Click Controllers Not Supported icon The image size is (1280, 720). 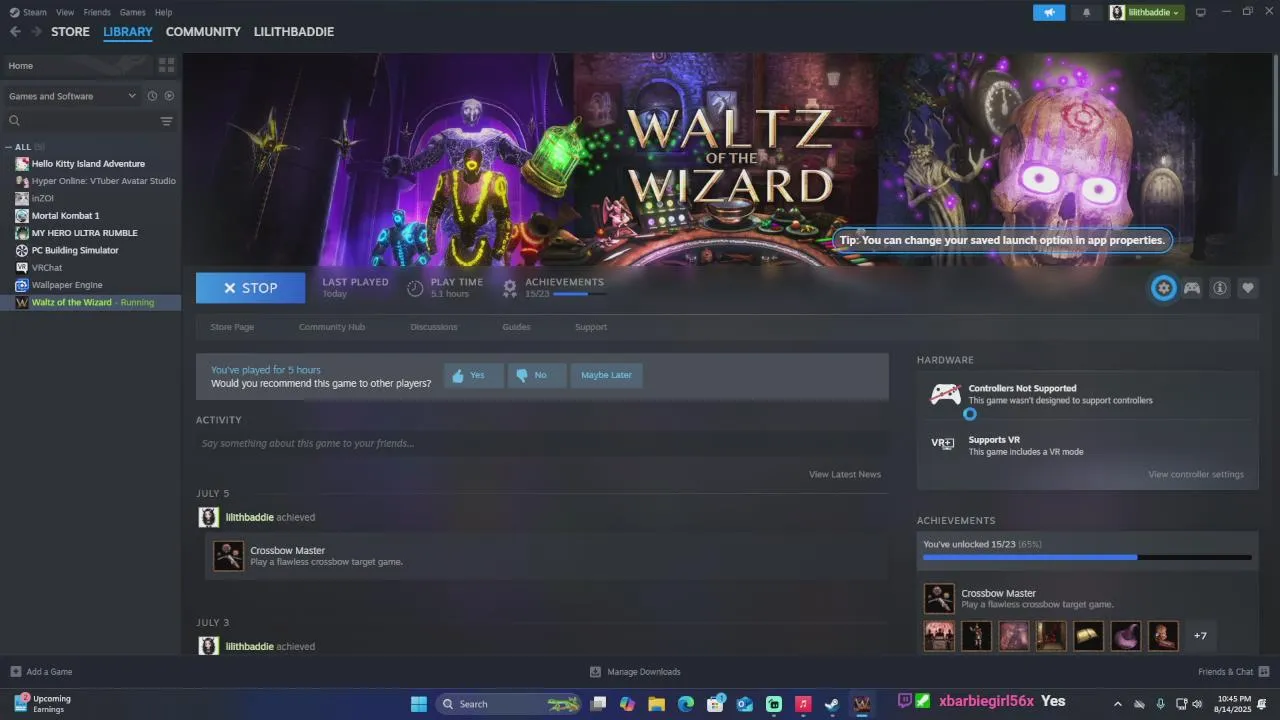click(x=945, y=394)
